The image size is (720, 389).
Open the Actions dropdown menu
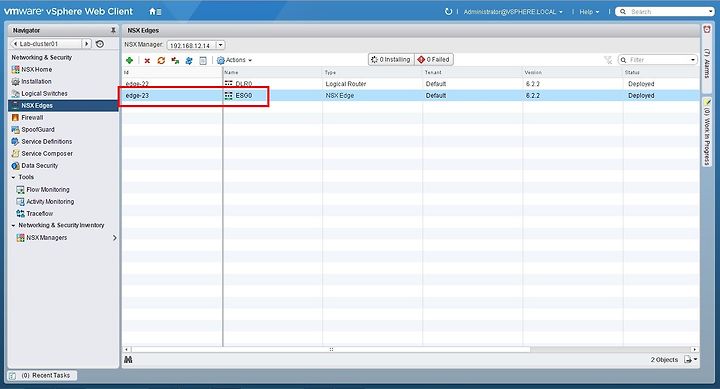[x=234, y=60]
